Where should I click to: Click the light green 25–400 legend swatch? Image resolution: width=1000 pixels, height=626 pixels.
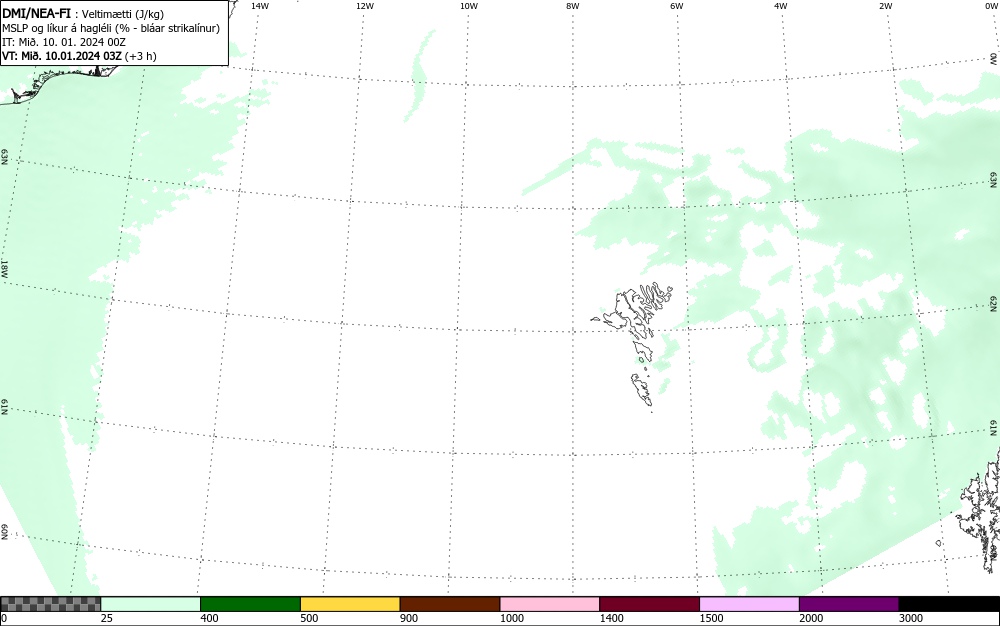point(151,604)
